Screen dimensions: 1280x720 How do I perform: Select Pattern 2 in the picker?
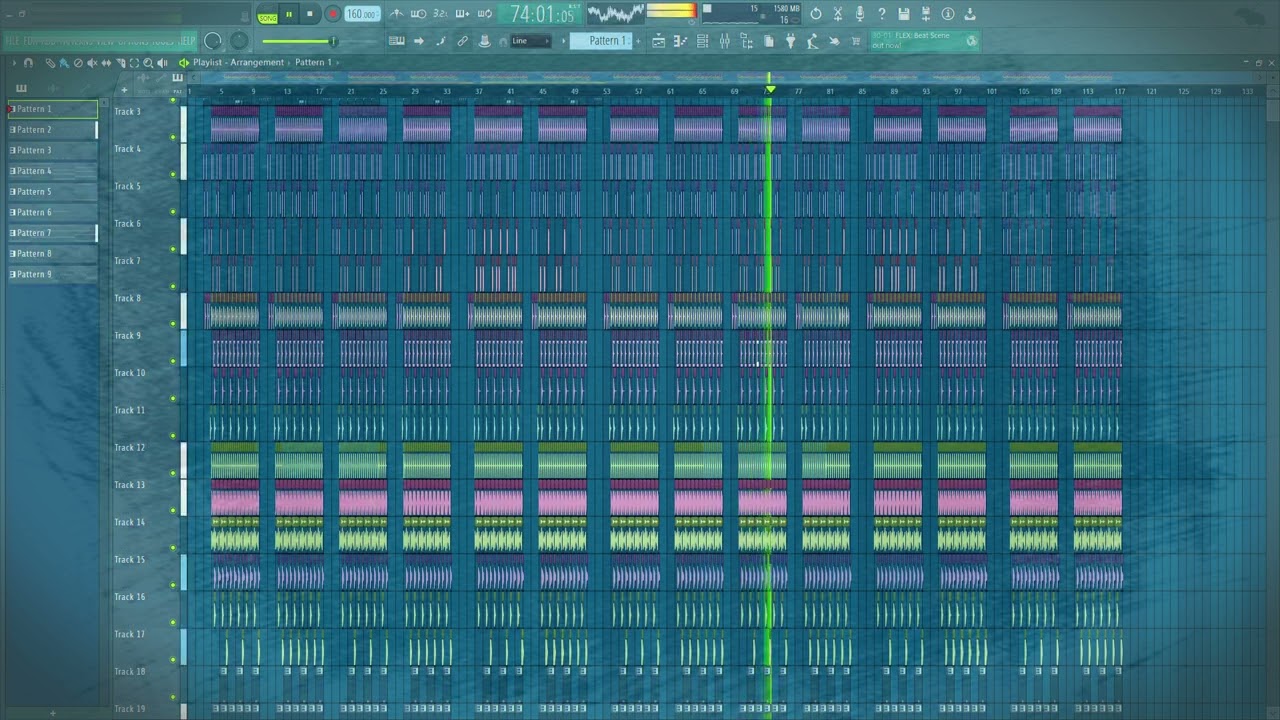53,130
